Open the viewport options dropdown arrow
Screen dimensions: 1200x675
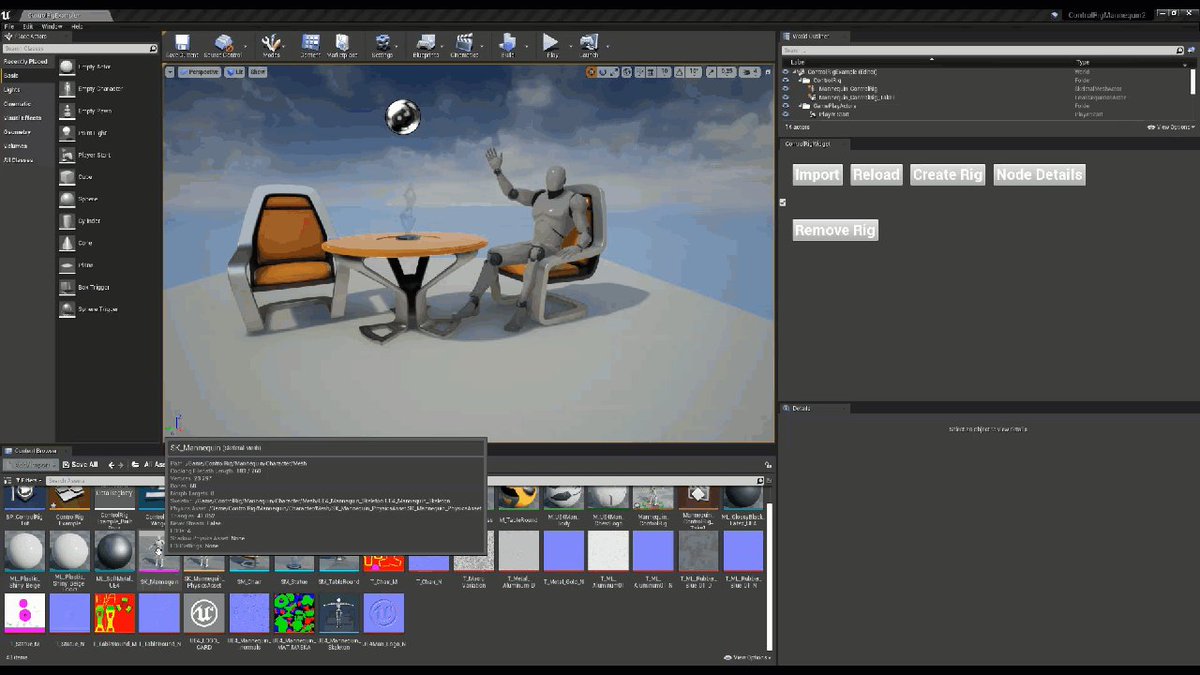point(172,72)
